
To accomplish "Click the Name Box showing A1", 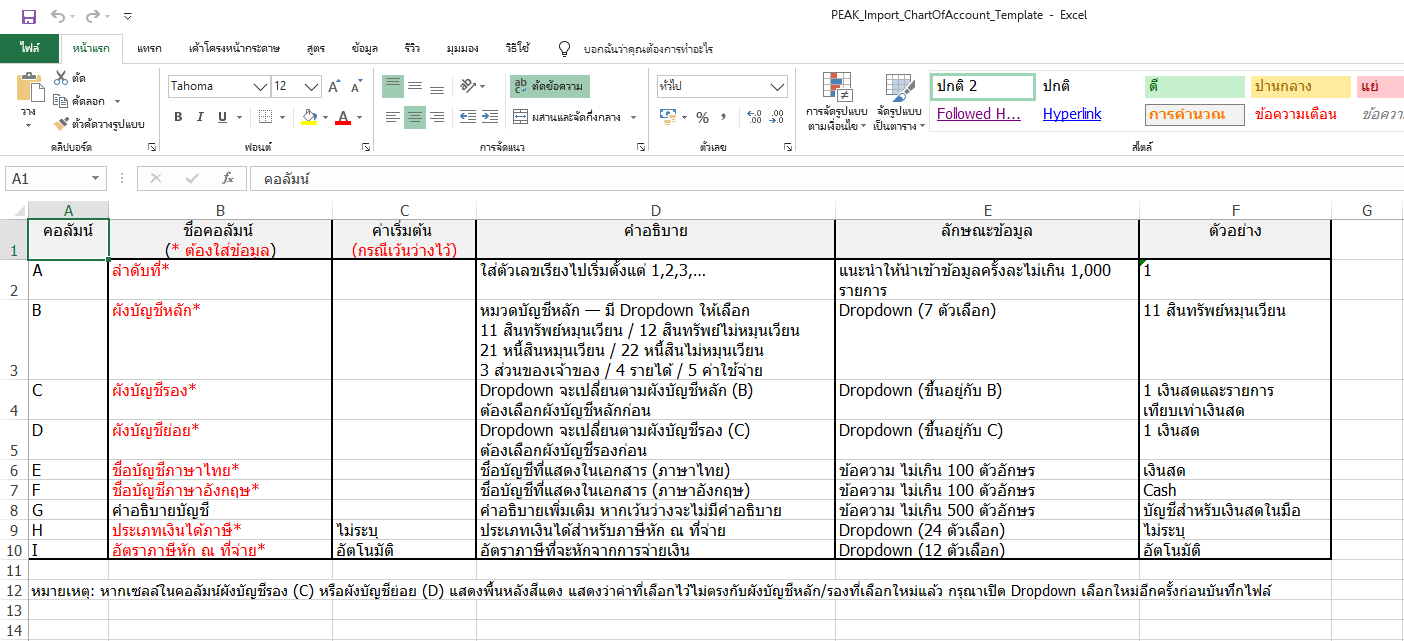I will (x=56, y=179).
